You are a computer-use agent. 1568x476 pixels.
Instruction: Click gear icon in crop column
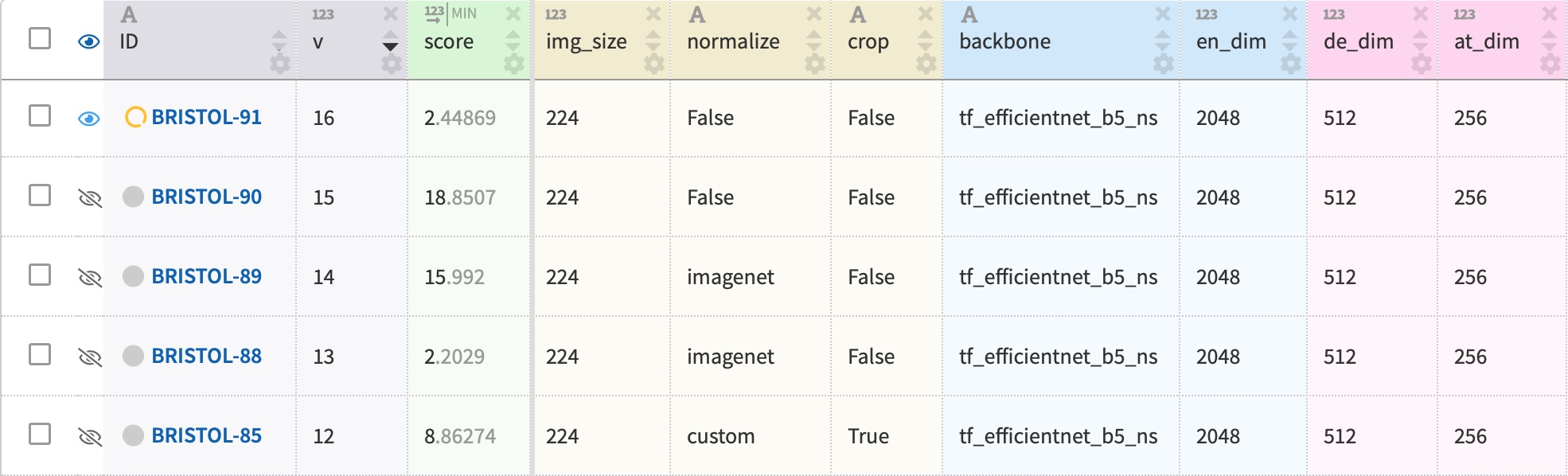(926, 64)
